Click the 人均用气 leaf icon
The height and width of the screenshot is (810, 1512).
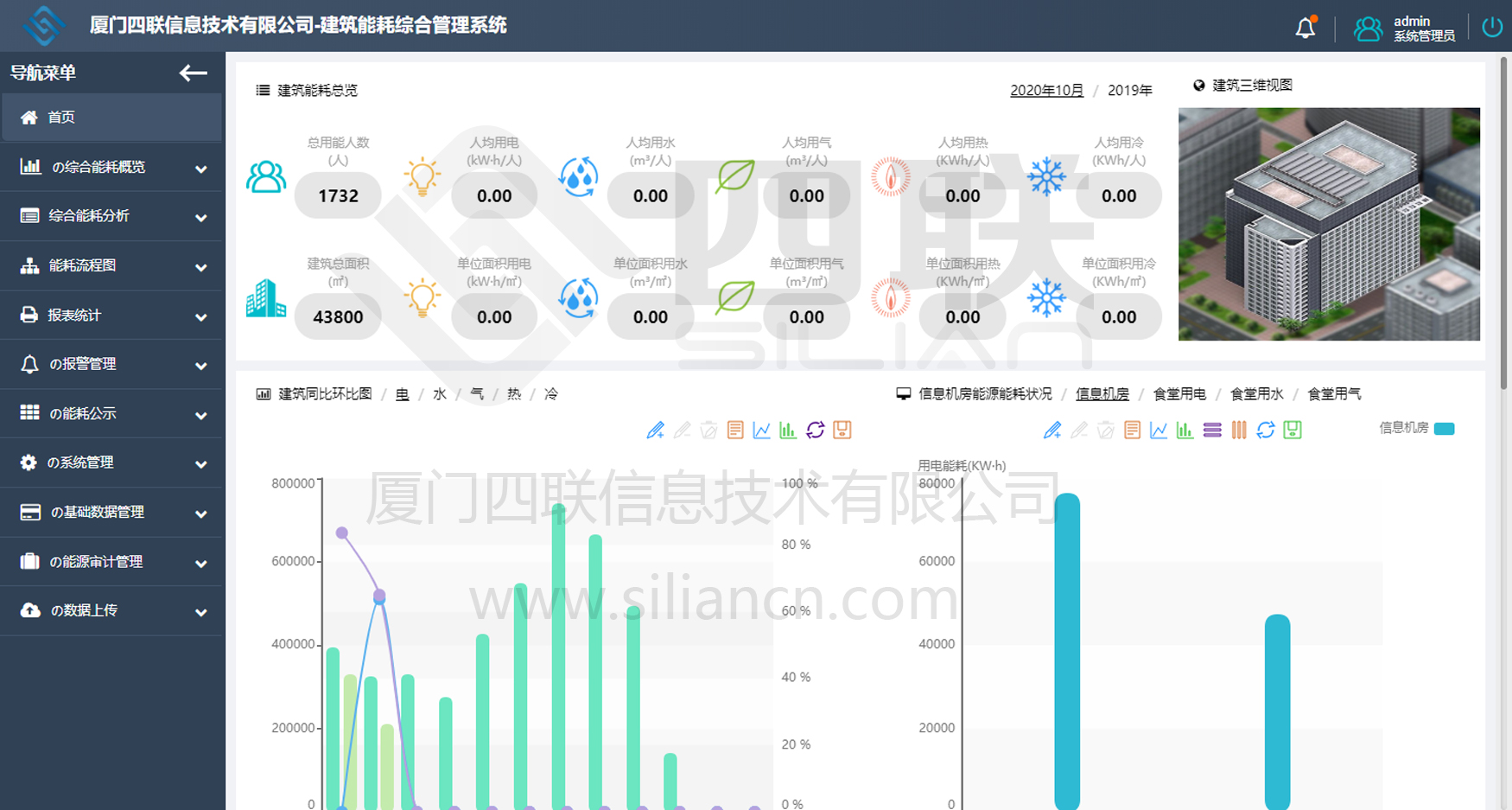pos(735,177)
